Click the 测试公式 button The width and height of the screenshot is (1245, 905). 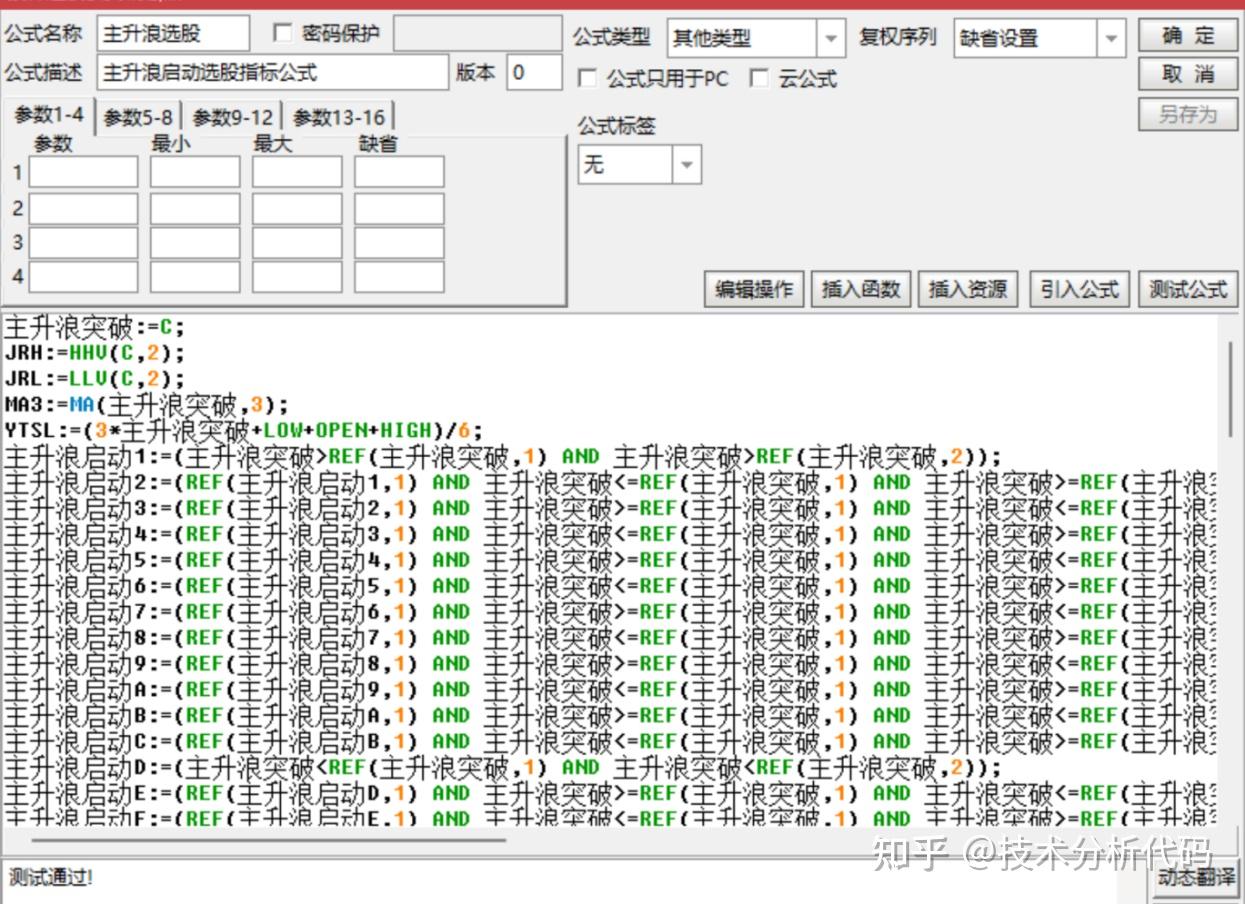[1188, 290]
